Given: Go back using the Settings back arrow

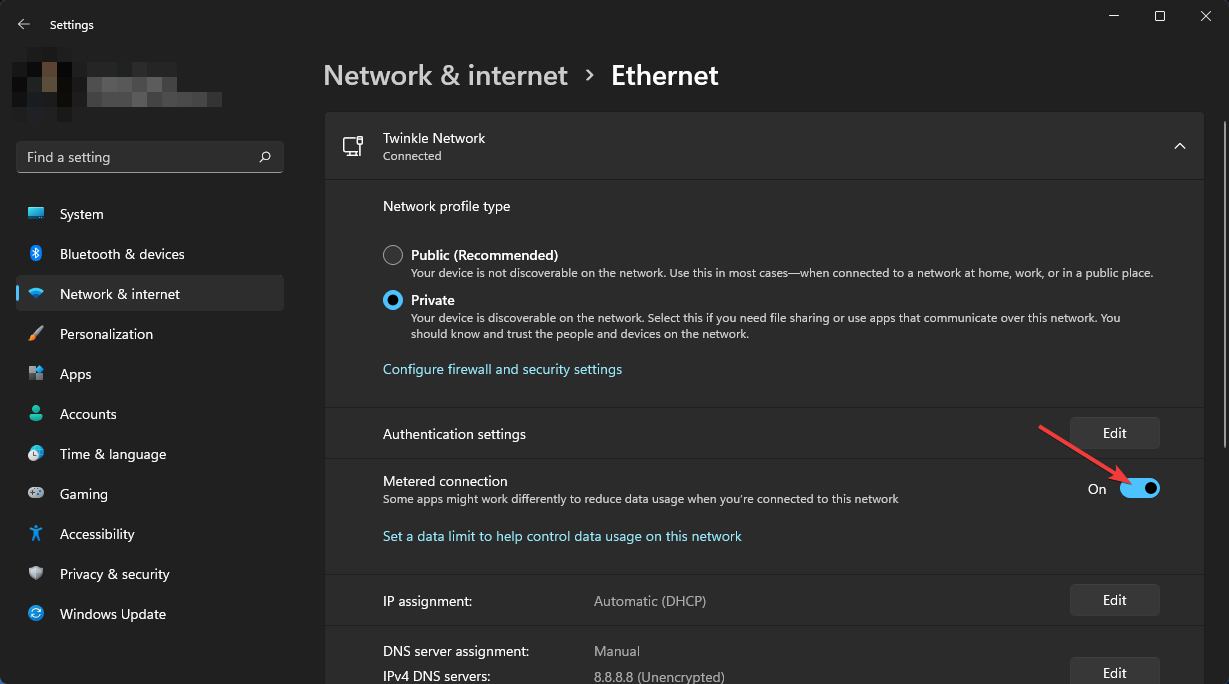Looking at the screenshot, I should tap(24, 25).
